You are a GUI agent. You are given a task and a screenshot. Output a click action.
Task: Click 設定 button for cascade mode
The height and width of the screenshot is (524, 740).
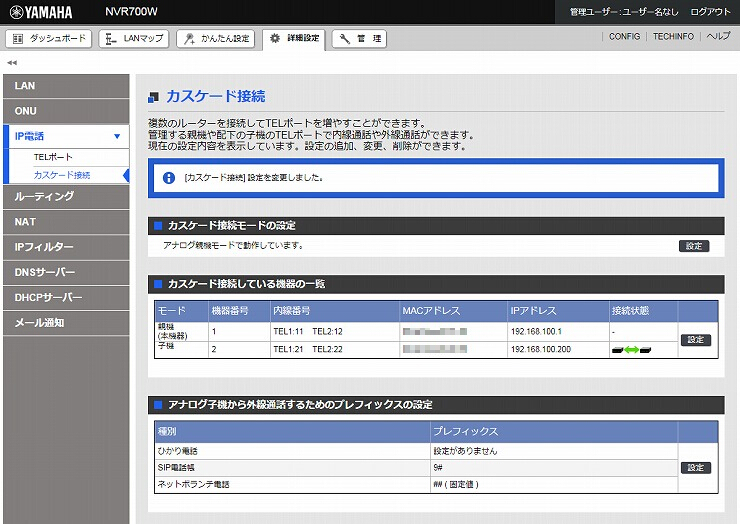pos(694,246)
